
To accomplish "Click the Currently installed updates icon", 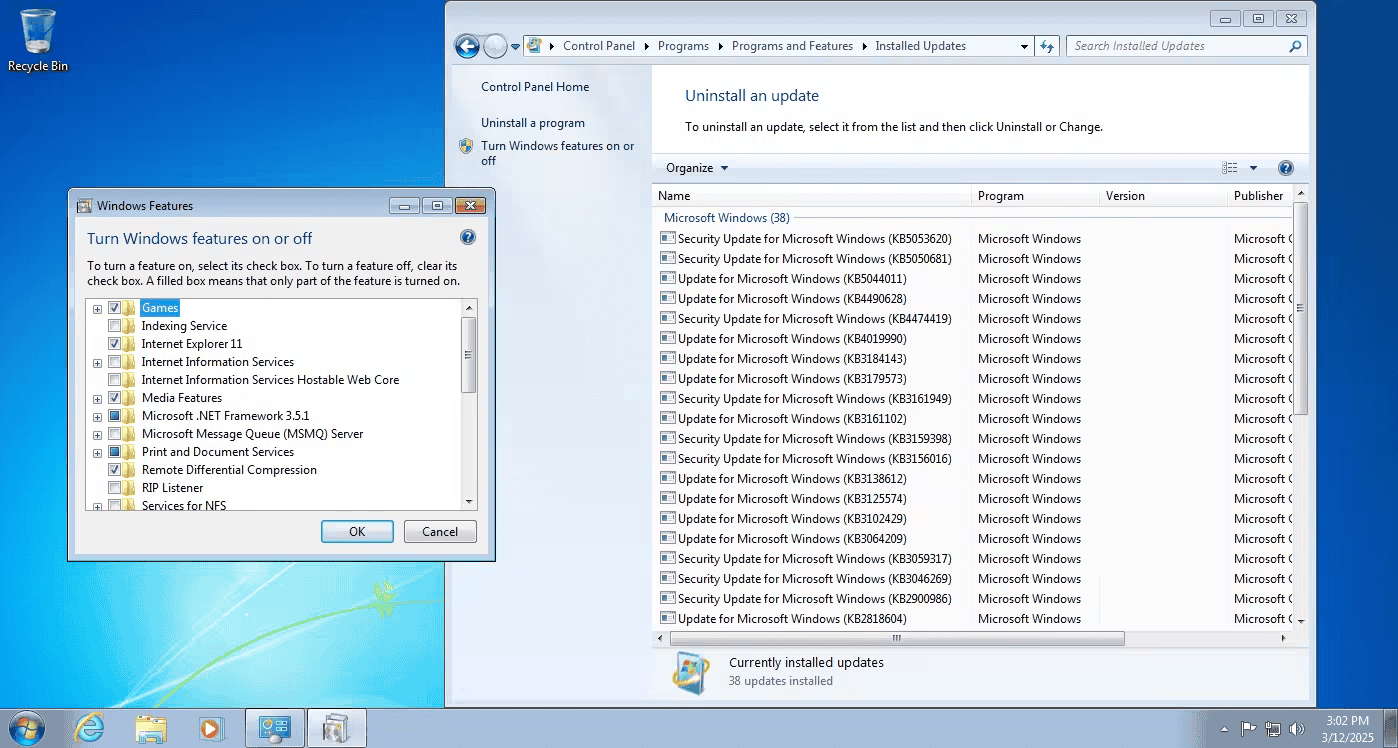I will point(691,673).
